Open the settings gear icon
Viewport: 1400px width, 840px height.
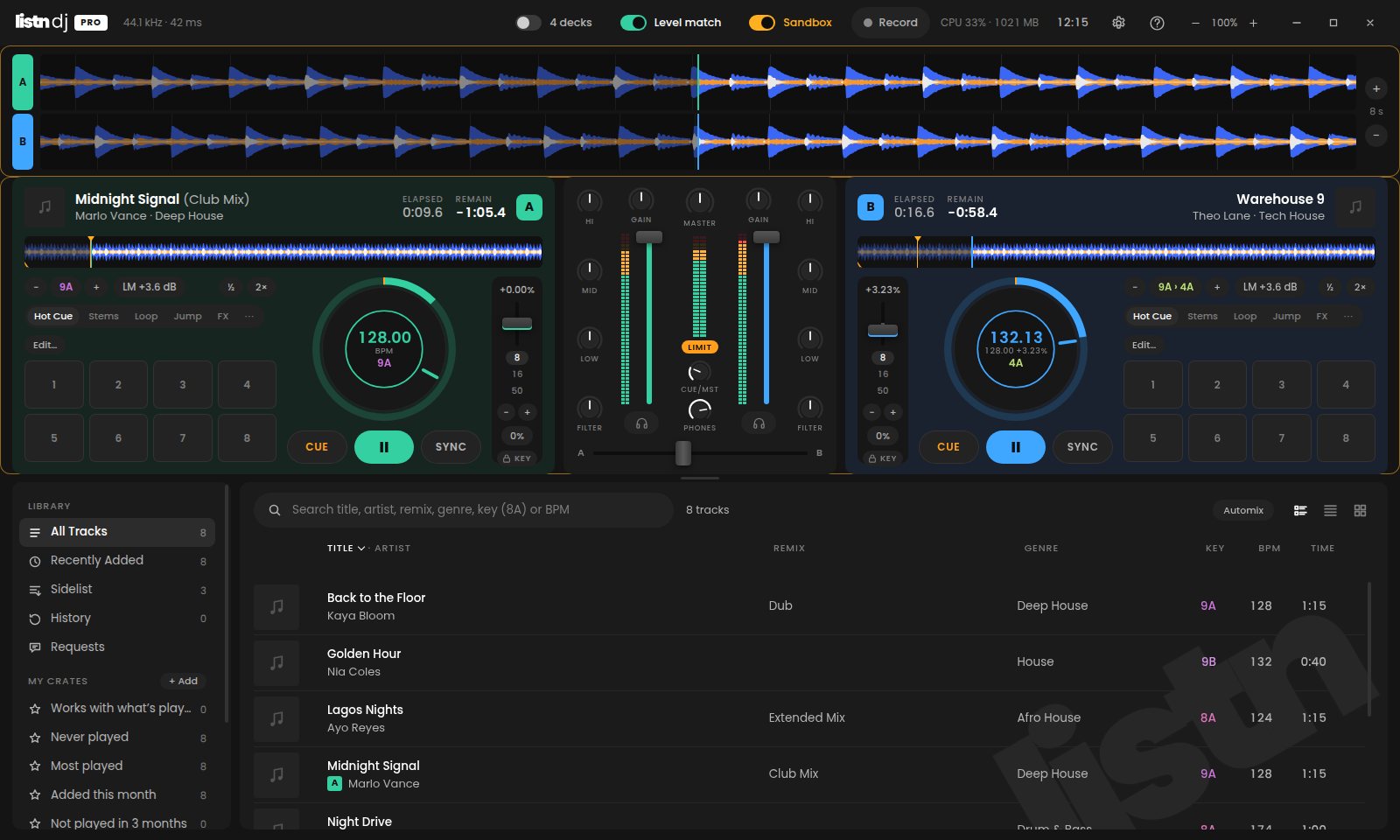(x=1118, y=23)
